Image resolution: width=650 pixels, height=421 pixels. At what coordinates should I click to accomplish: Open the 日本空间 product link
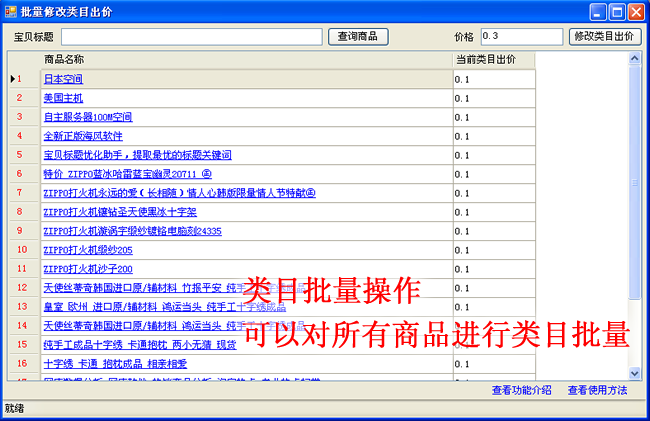pos(62,79)
